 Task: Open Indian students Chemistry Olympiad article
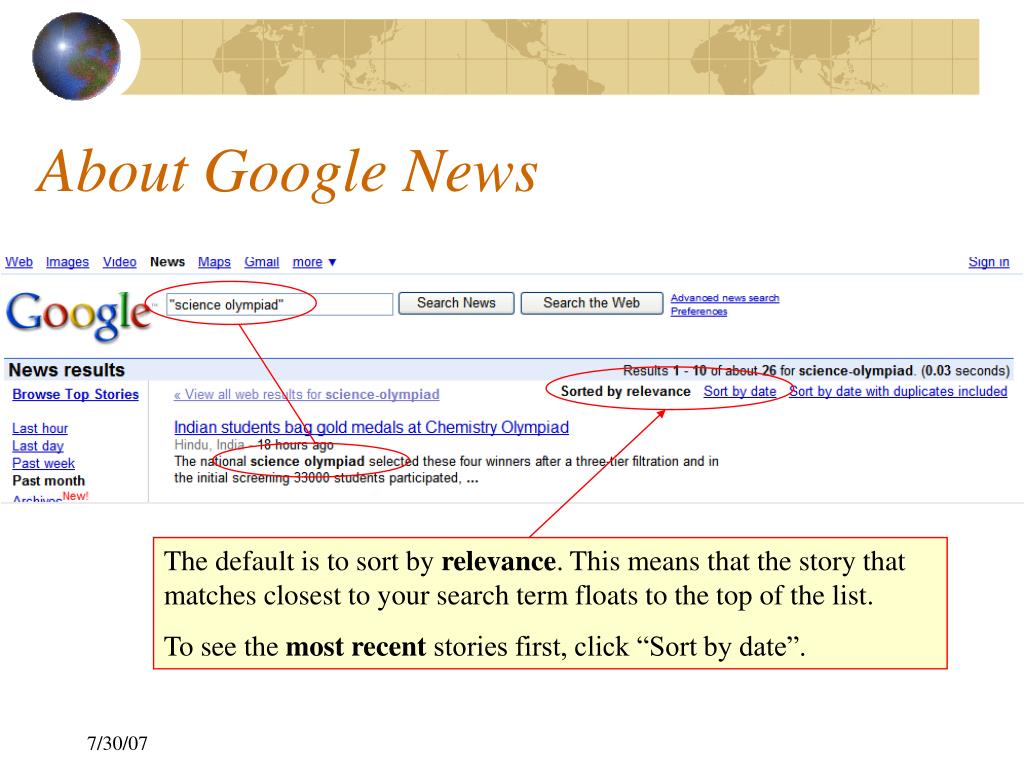click(371, 427)
